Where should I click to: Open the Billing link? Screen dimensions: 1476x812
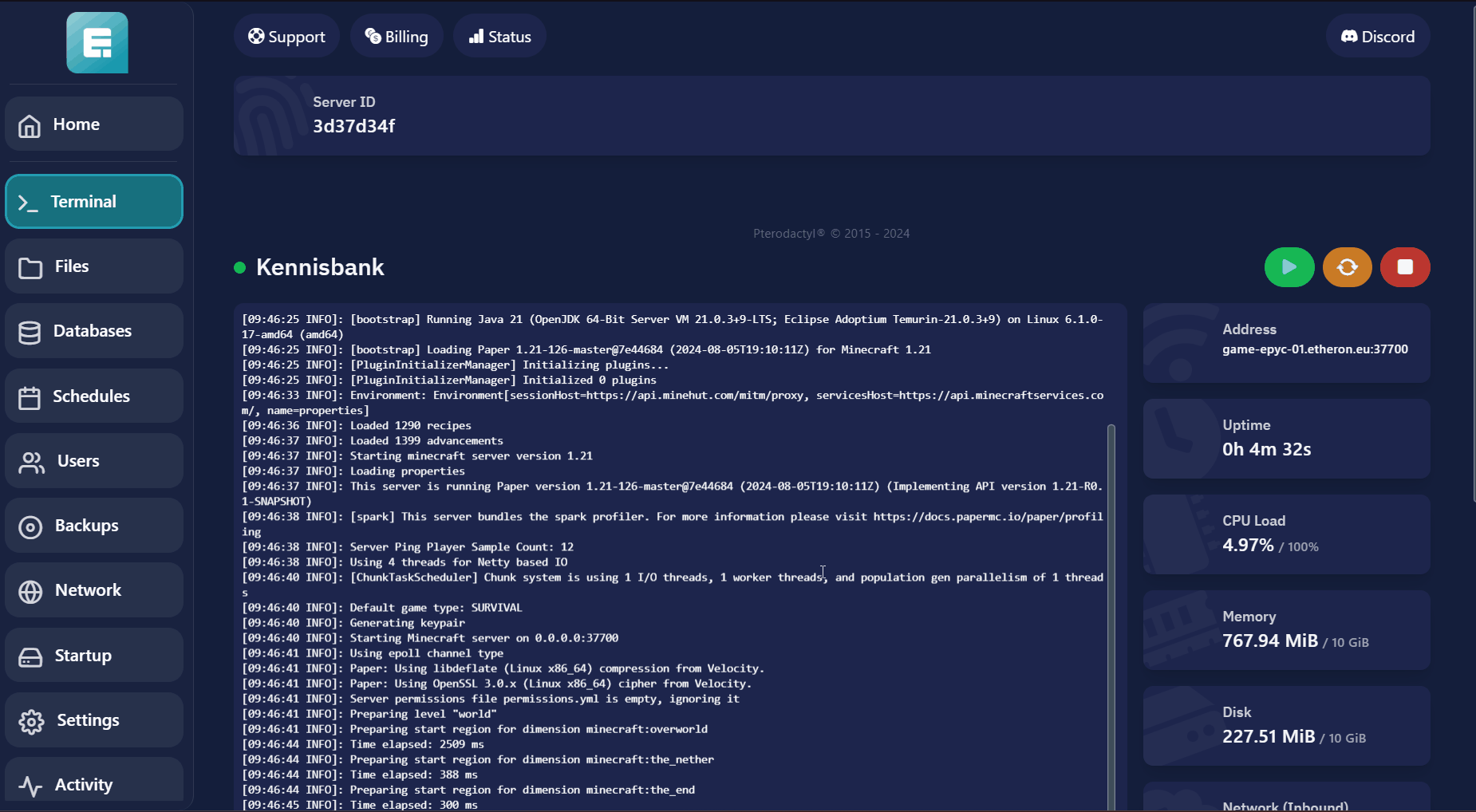click(397, 37)
